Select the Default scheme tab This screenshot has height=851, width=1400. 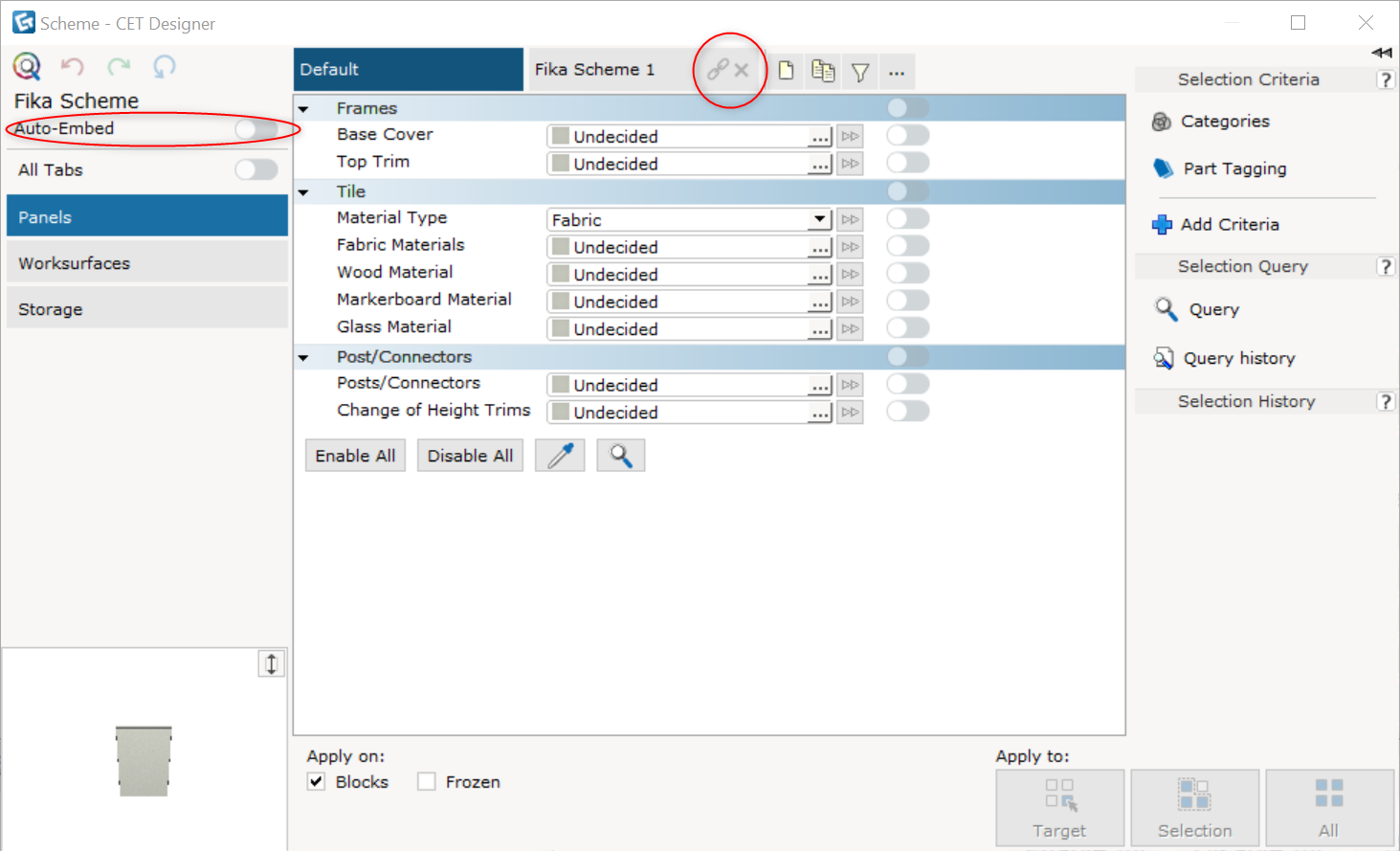[x=409, y=70]
